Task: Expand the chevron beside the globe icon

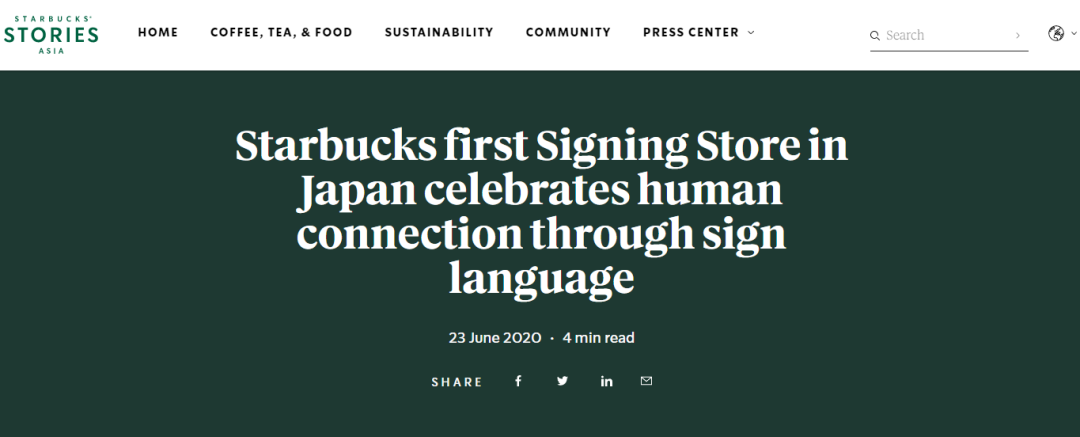Action: (1073, 33)
